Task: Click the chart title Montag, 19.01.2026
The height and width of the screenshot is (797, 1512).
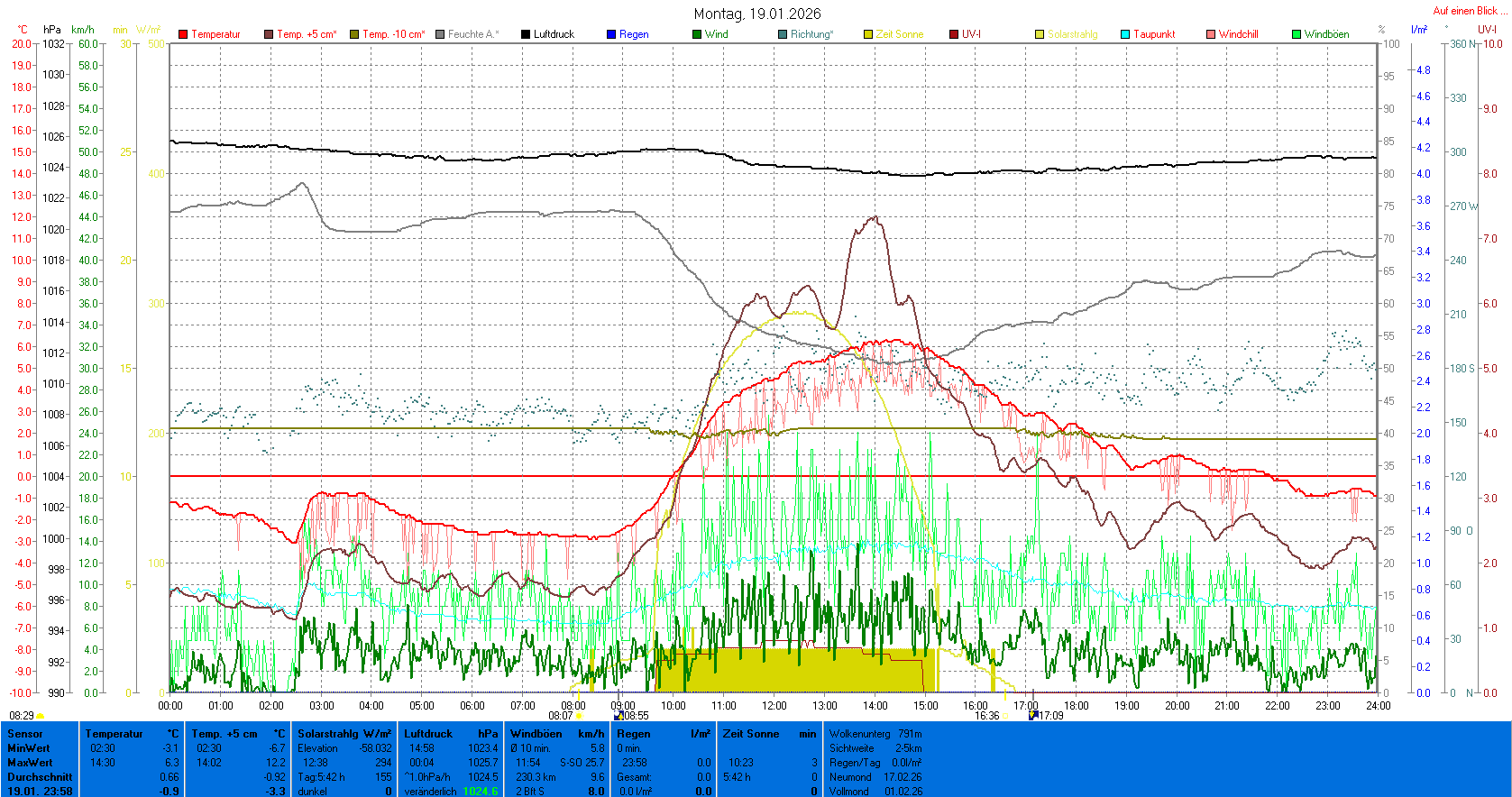Action: (757, 14)
